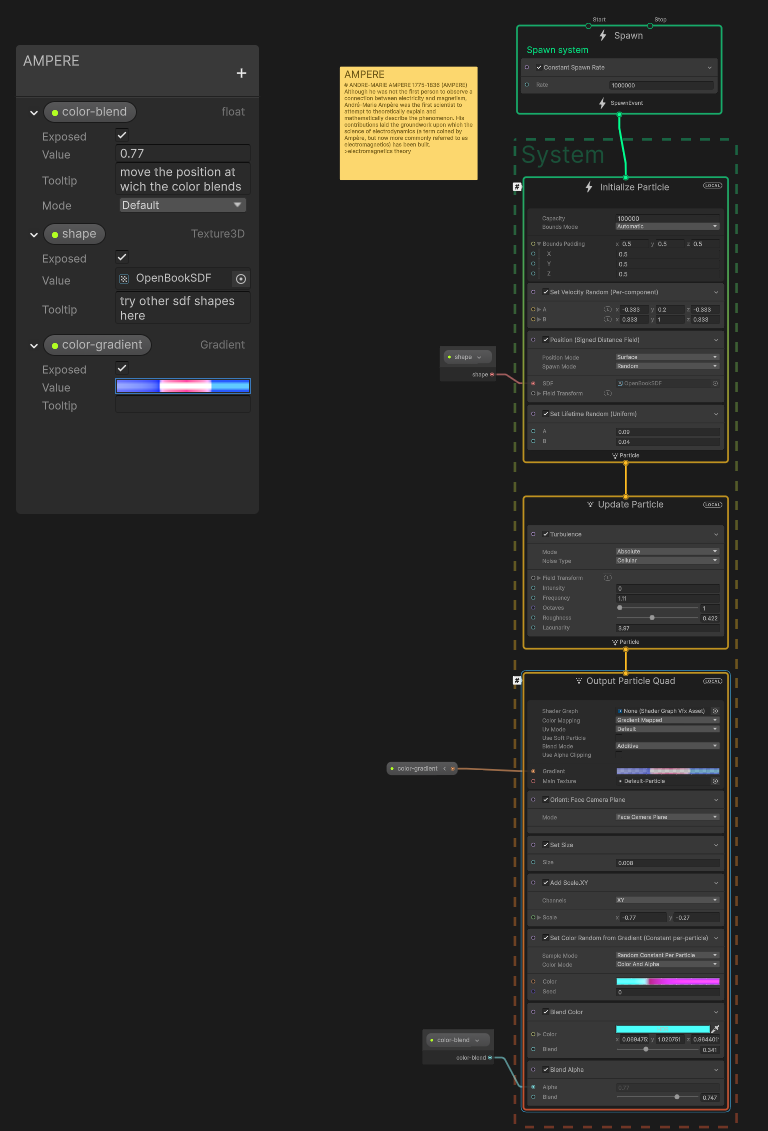Image resolution: width=768 pixels, height=1131 pixels.
Task: Open the SDF object picker in Initialize Particle
Action: pyautogui.click(x=715, y=384)
